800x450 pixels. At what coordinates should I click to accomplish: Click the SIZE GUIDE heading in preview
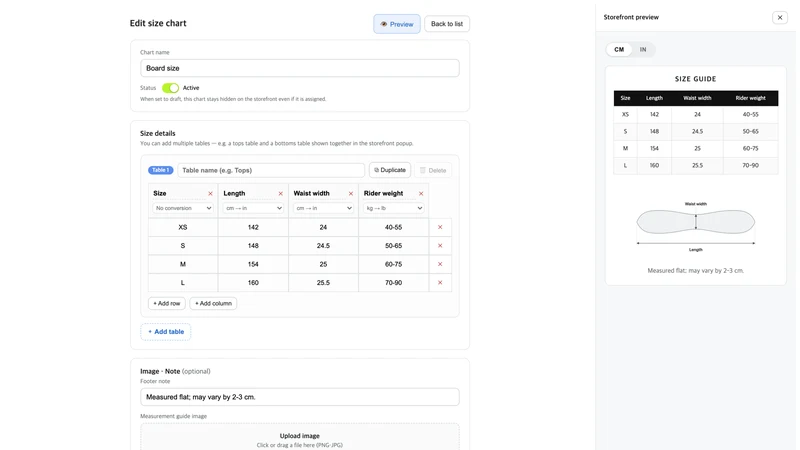(695, 79)
